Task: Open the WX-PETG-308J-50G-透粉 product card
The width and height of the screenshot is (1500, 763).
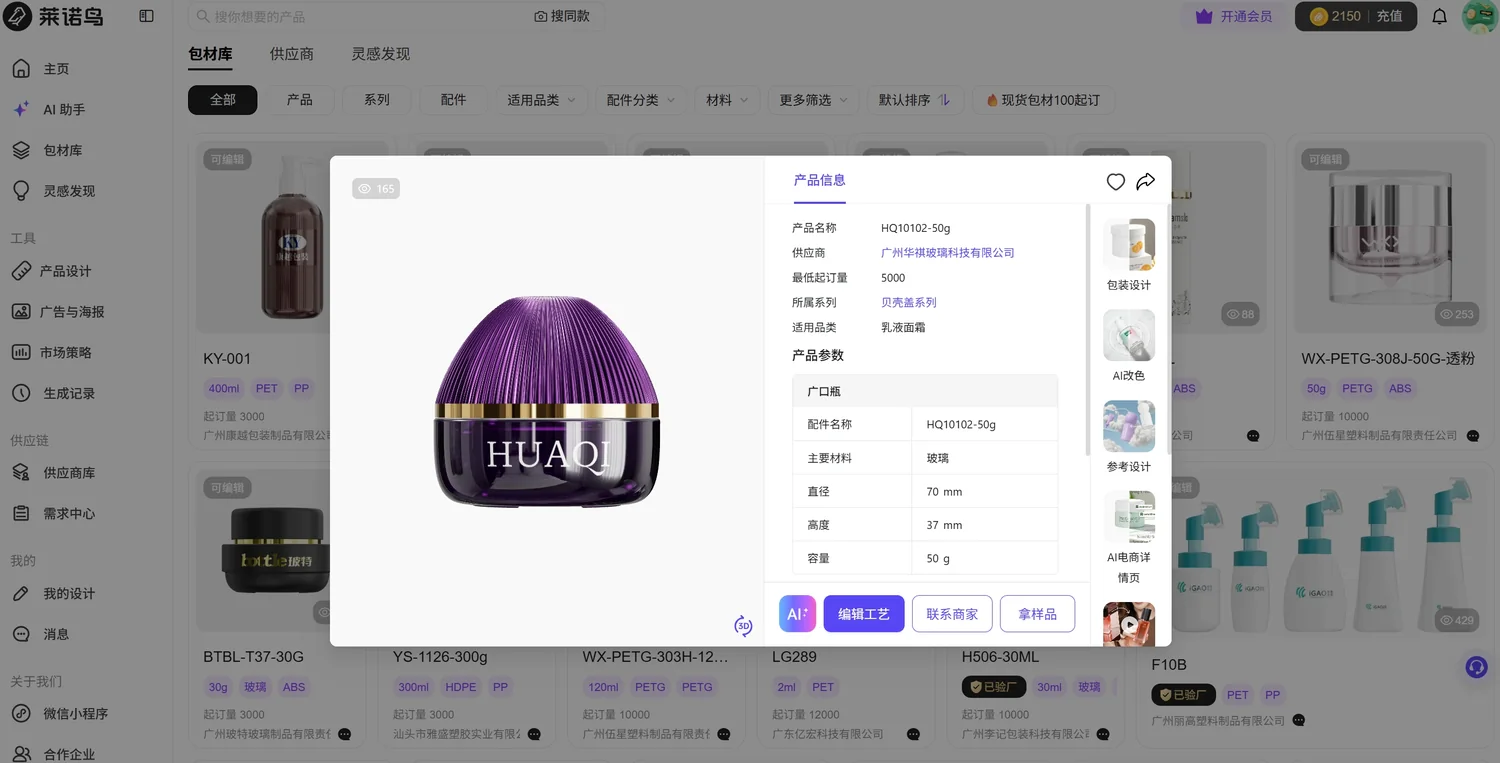Action: pyautogui.click(x=1390, y=294)
